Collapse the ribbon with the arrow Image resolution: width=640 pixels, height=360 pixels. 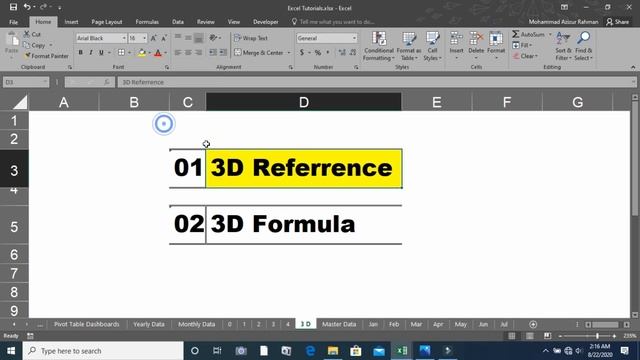(x=633, y=67)
